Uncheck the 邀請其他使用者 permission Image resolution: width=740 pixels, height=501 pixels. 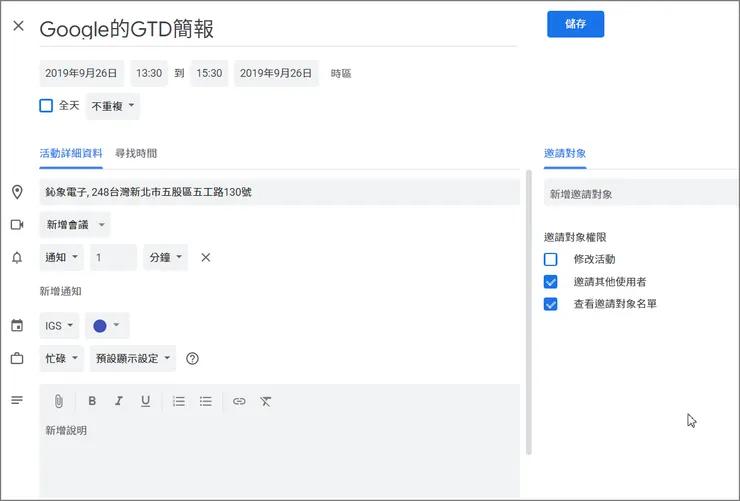tap(551, 282)
